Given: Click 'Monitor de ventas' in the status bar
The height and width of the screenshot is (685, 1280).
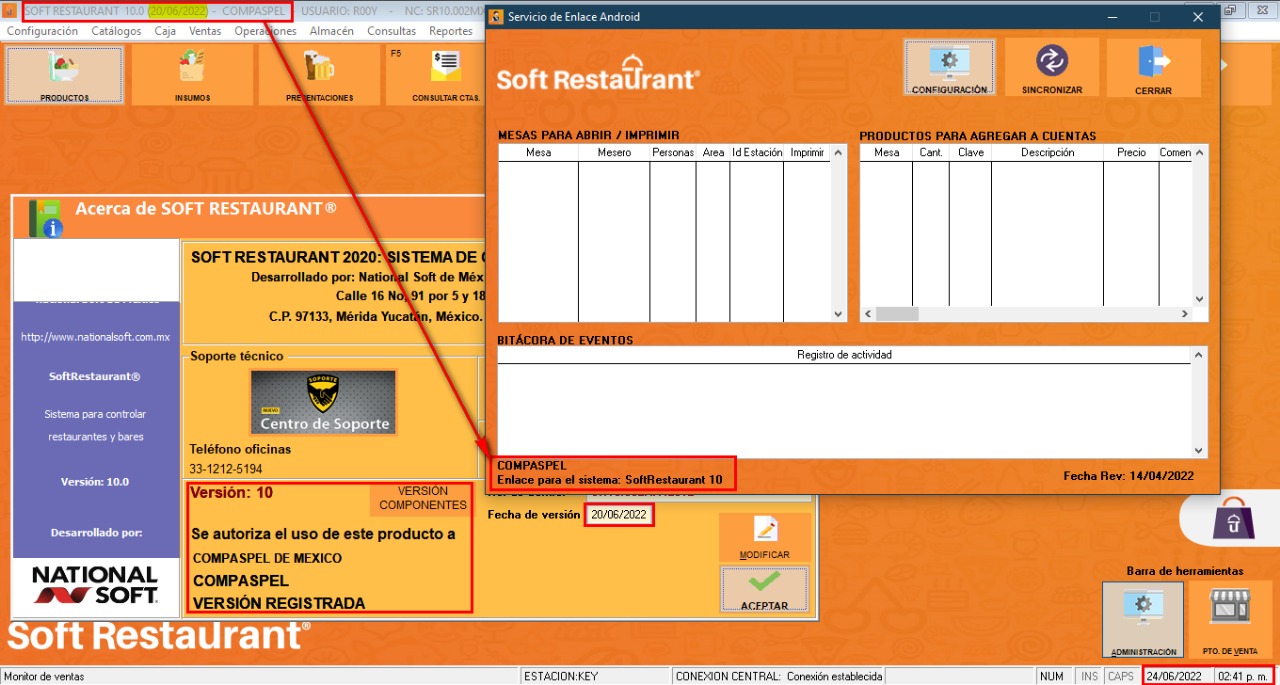Looking at the screenshot, I should (44, 676).
